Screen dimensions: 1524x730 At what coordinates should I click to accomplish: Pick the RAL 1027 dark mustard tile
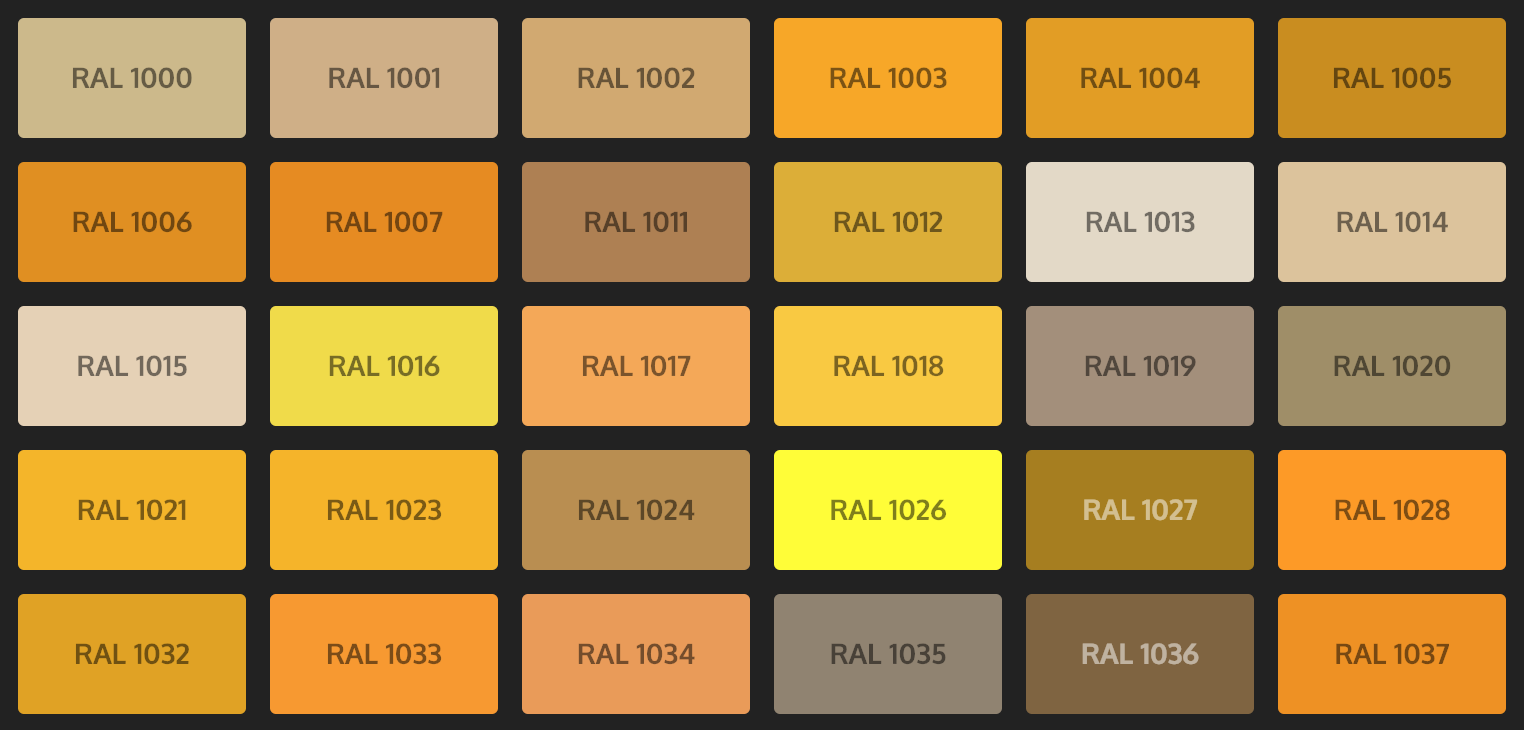click(1140, 510)
